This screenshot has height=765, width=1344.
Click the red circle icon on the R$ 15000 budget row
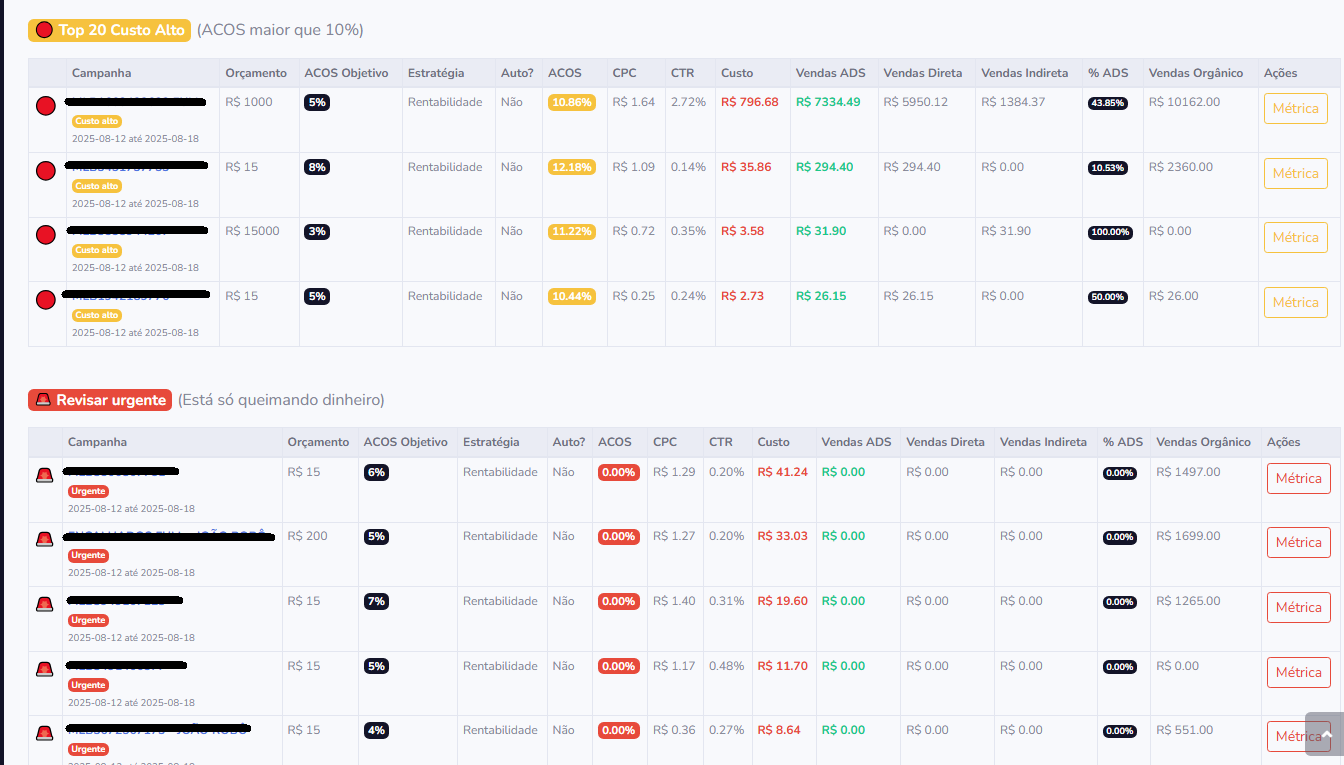pos(45,235)
